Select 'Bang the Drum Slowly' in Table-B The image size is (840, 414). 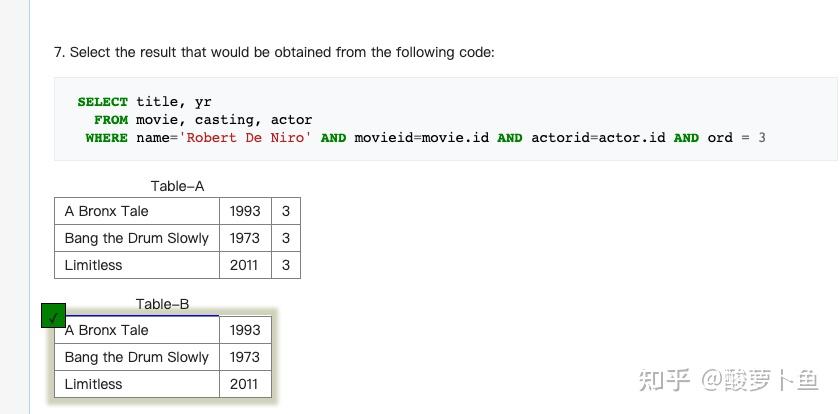pos(136,357)
